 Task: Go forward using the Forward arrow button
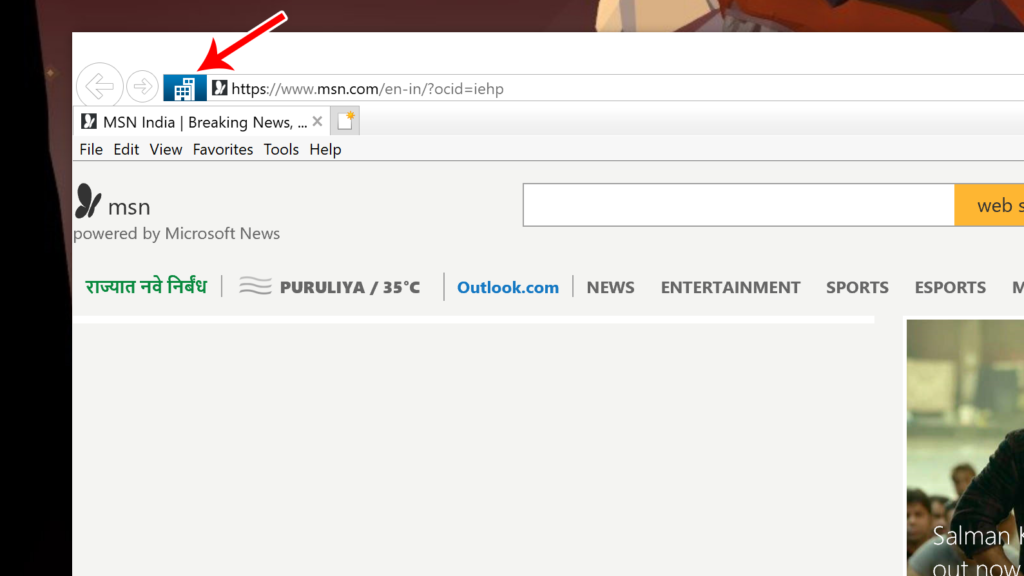pyautogui.click(x=142, y=86)
